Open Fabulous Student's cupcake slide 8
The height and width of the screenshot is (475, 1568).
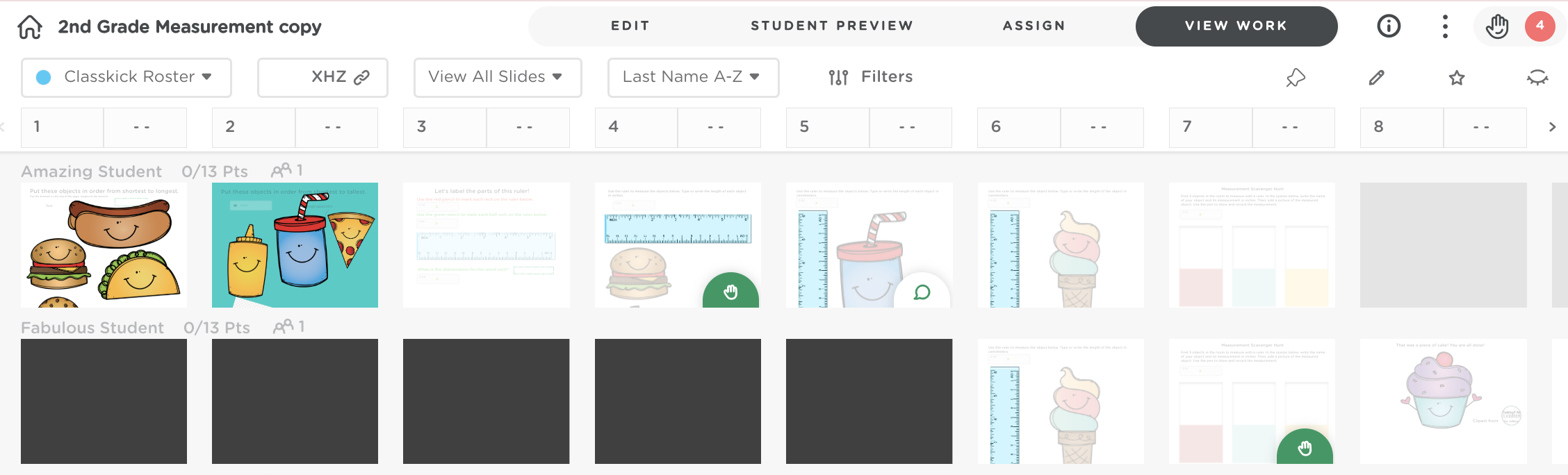pyautogui.click(x=1444, y=401)
